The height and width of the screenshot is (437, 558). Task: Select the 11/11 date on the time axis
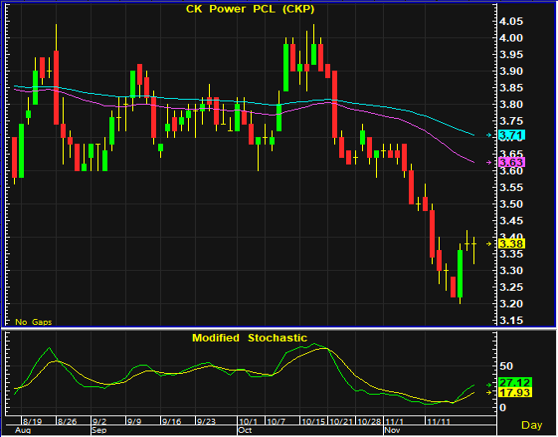click(438, 421)
